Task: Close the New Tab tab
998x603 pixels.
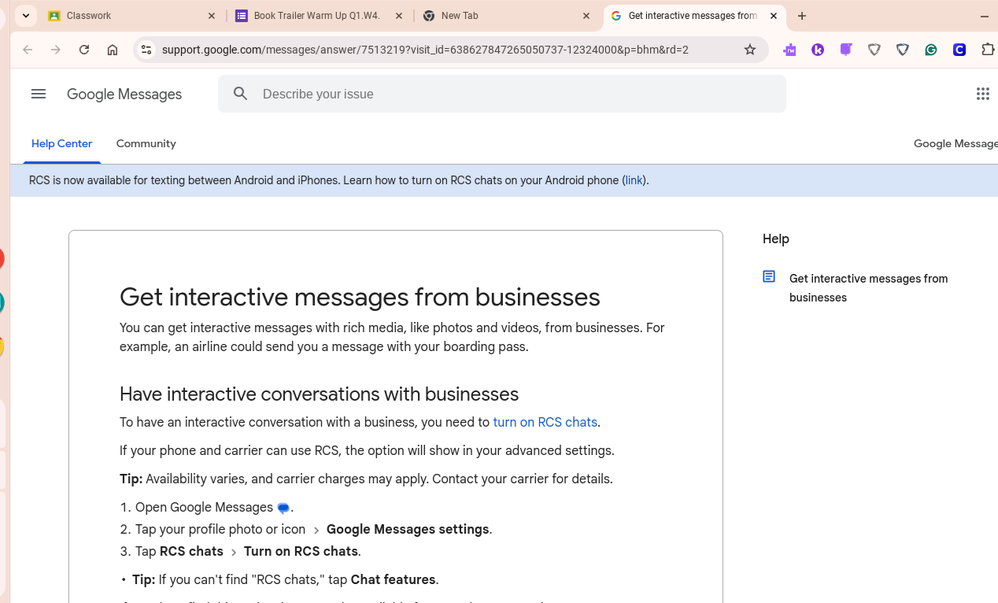Action: tap(586, 16)
